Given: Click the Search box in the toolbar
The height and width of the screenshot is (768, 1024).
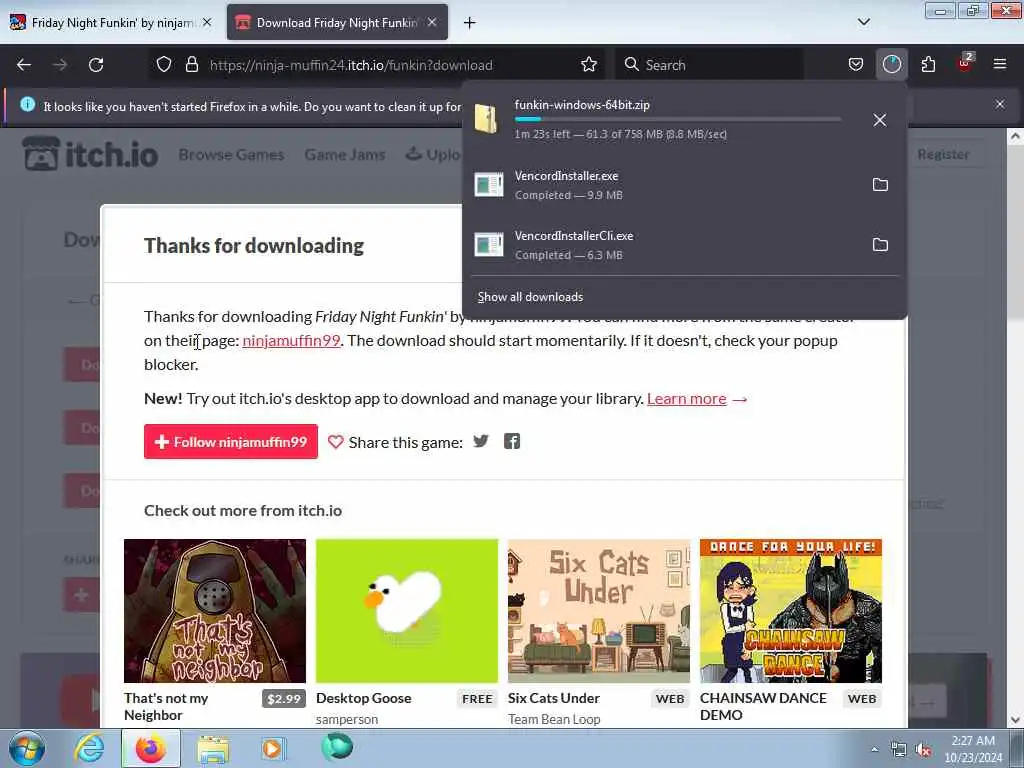Looking at the screenshot, I should [709, 65].
